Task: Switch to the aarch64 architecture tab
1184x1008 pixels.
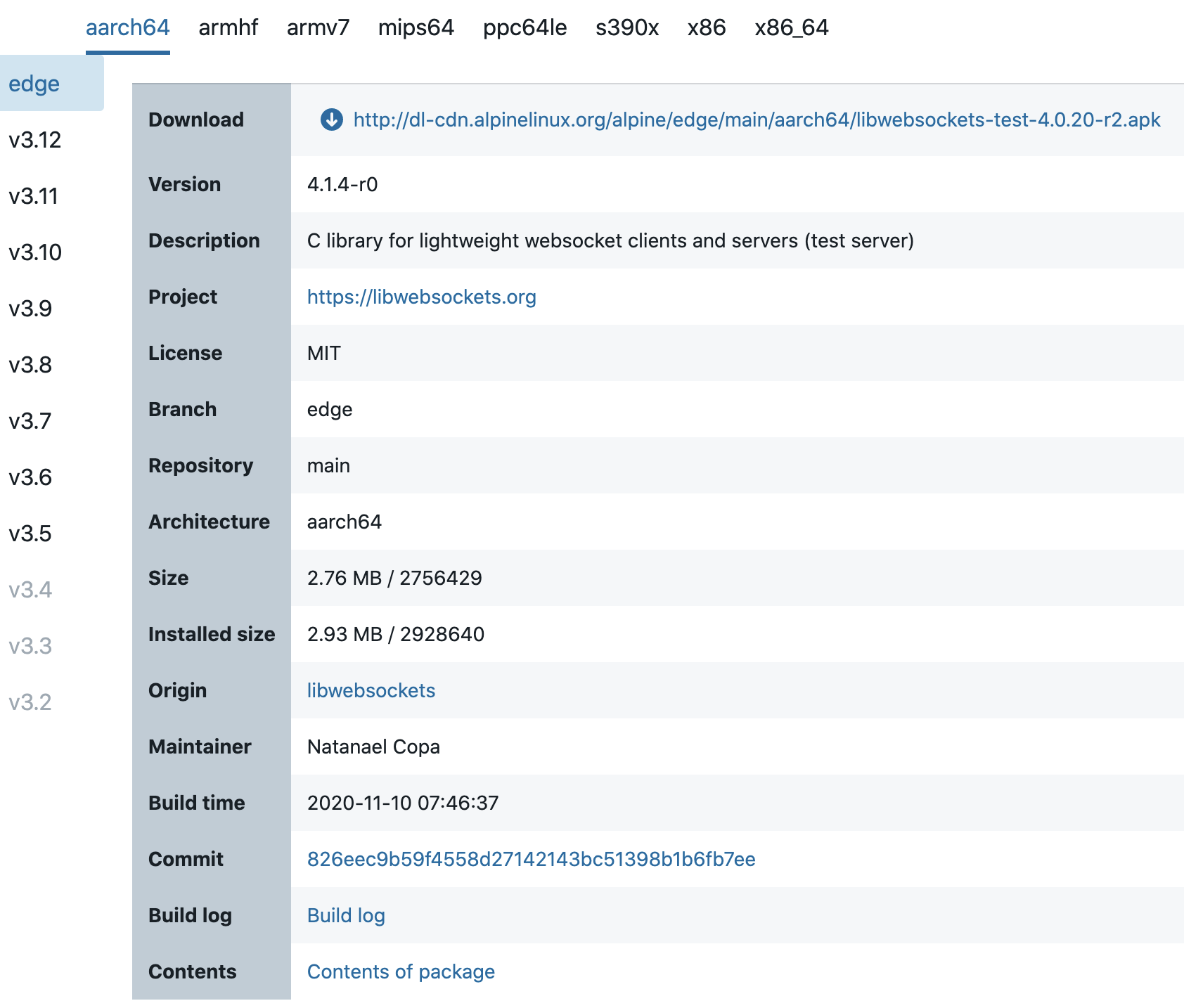Action: tap(128, 27)
